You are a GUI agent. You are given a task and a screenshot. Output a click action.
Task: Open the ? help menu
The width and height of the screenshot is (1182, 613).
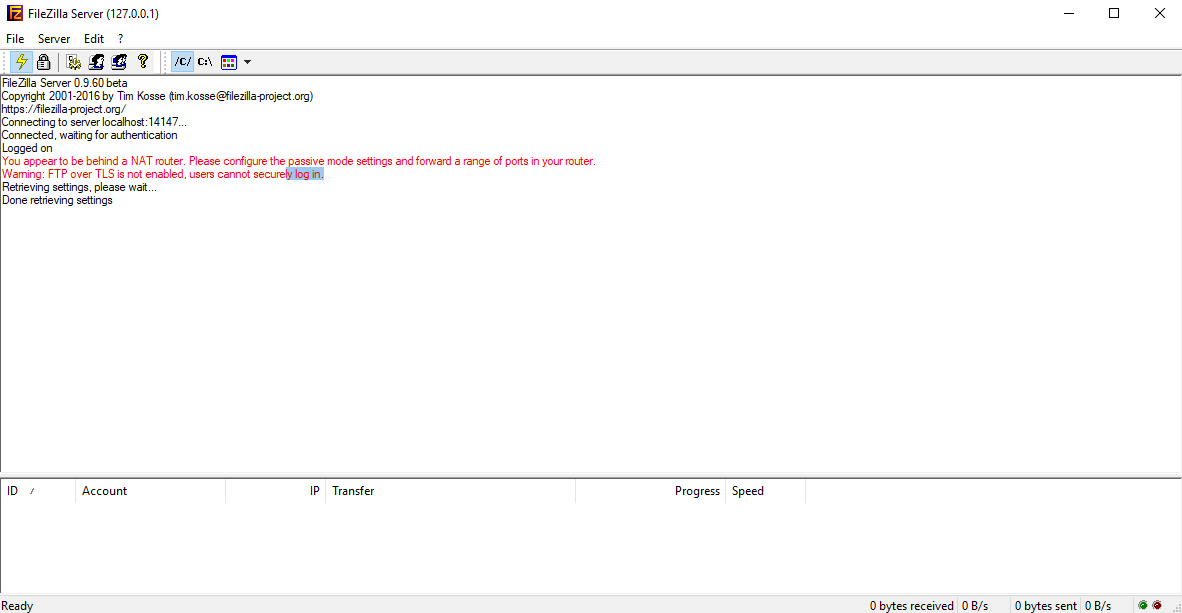[121, 39]
